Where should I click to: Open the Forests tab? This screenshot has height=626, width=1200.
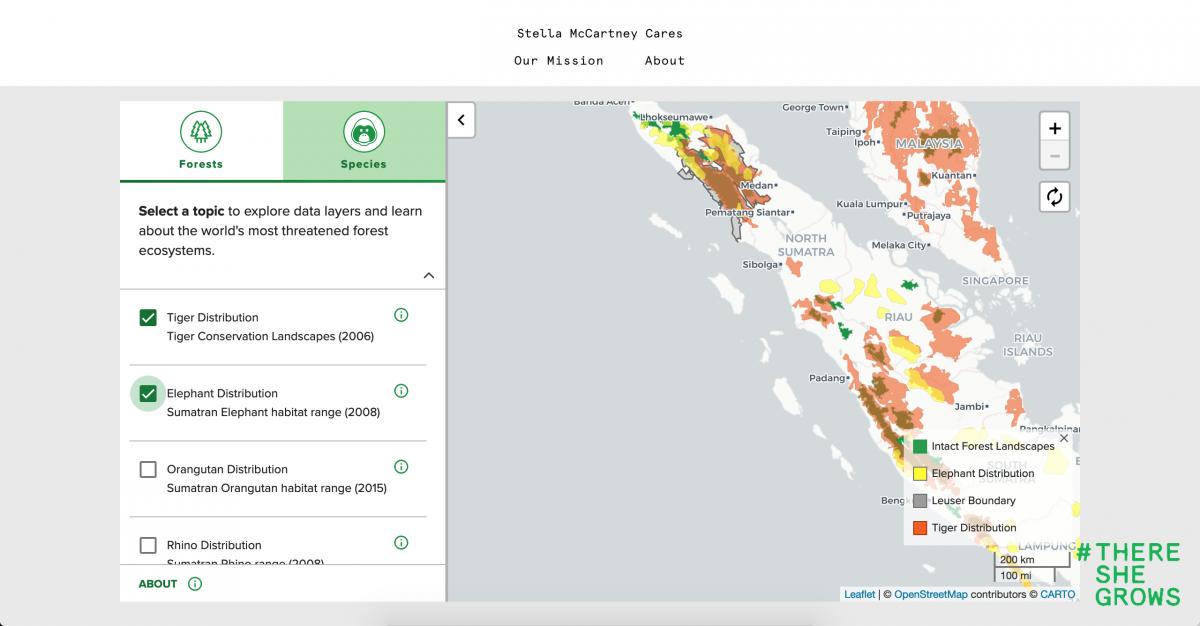[201, 140]
